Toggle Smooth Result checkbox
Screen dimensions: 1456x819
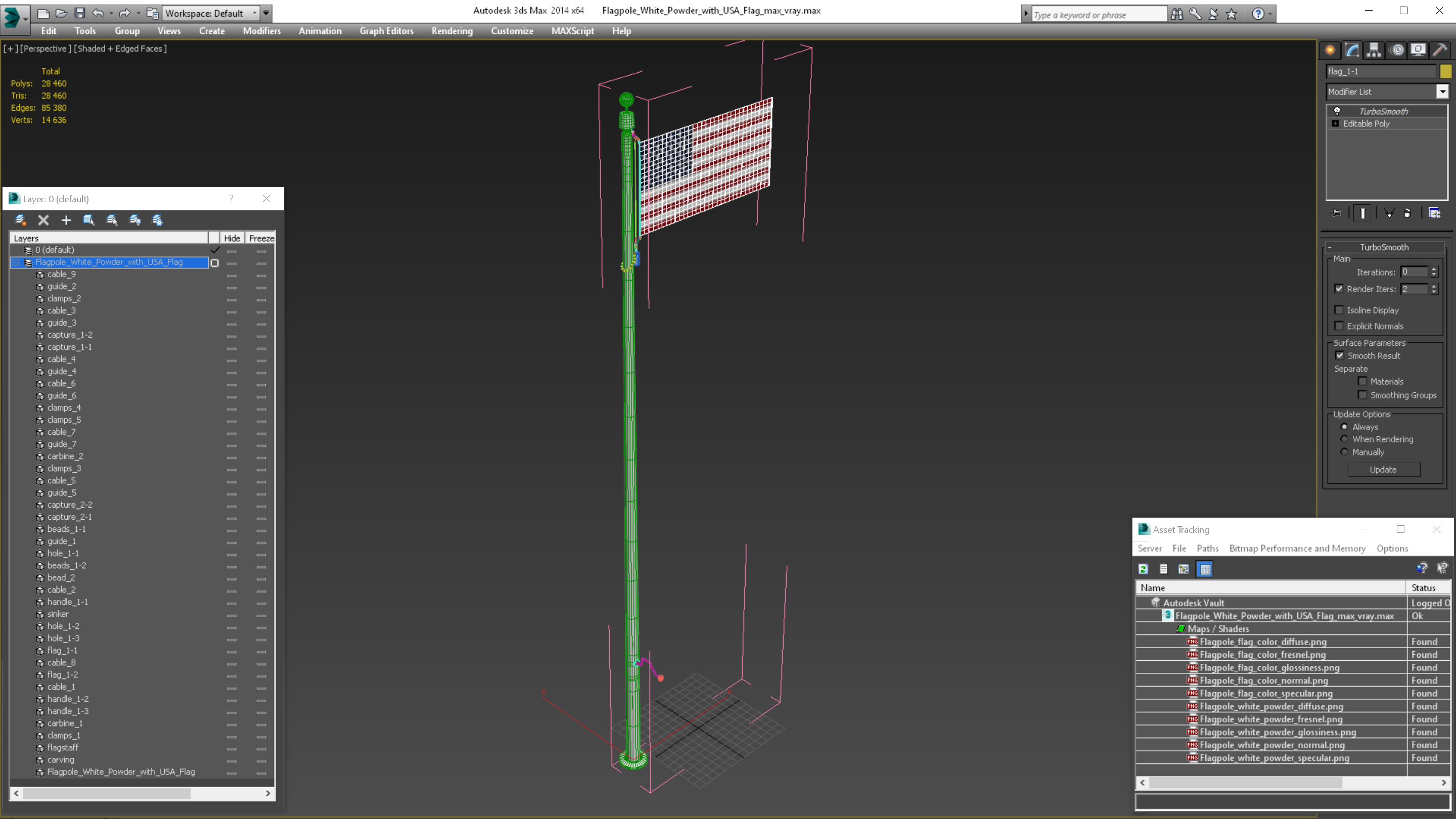[1340, 355]
